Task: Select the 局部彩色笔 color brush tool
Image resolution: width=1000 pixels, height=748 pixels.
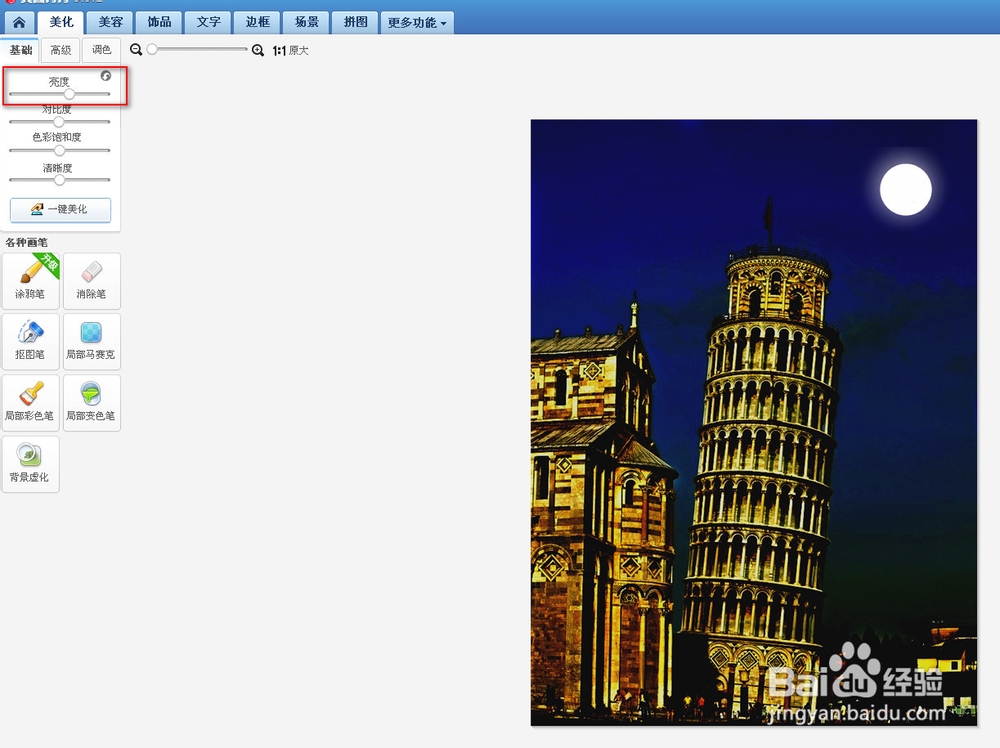Action: point(31,402)
